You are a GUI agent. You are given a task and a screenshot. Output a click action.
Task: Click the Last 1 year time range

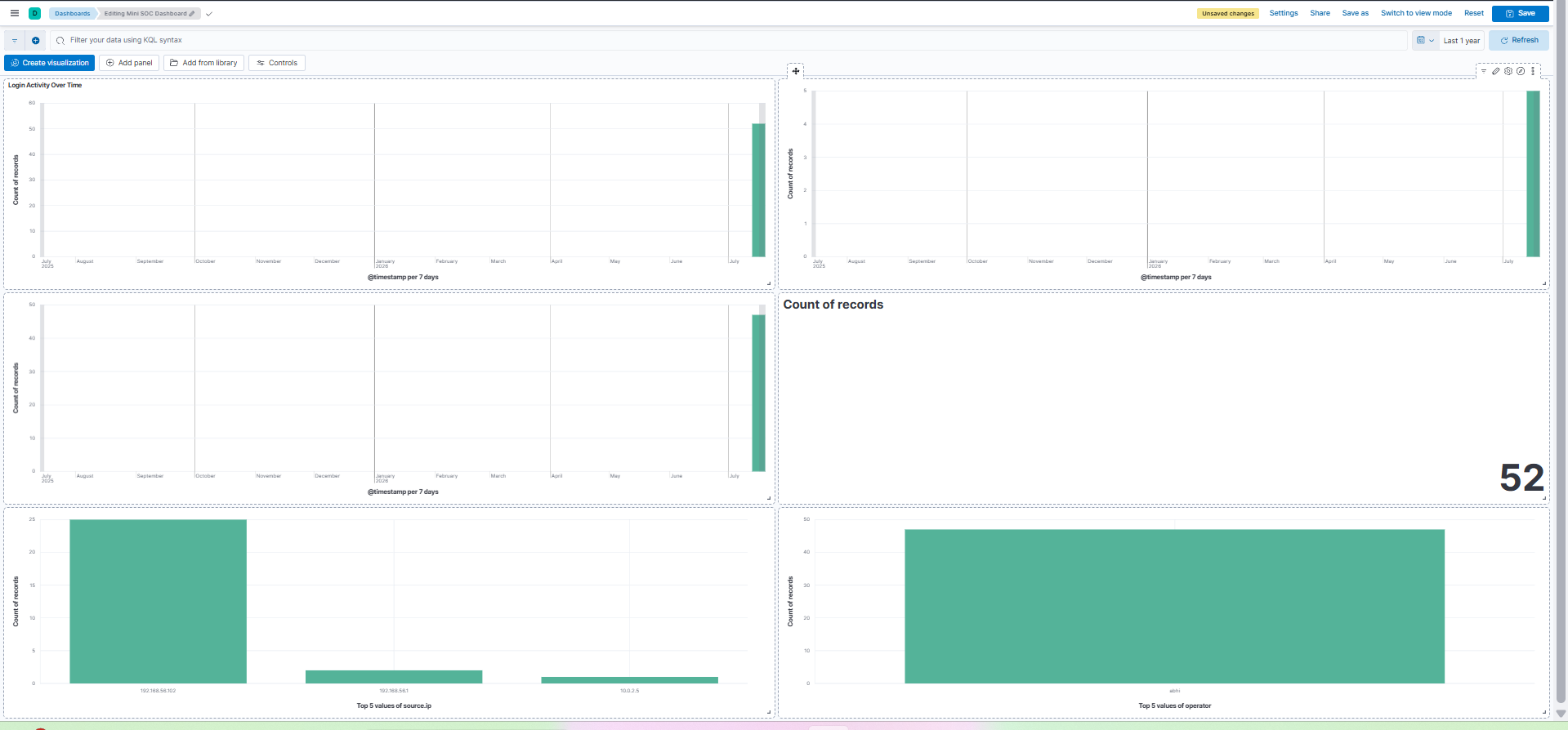pos(1462,41)
